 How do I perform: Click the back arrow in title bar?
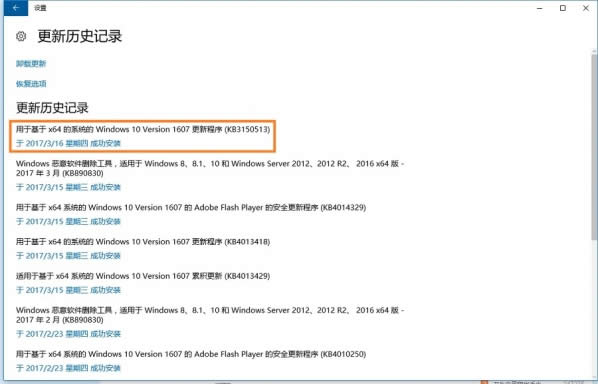pyautogui.click(x=16, y=8)
